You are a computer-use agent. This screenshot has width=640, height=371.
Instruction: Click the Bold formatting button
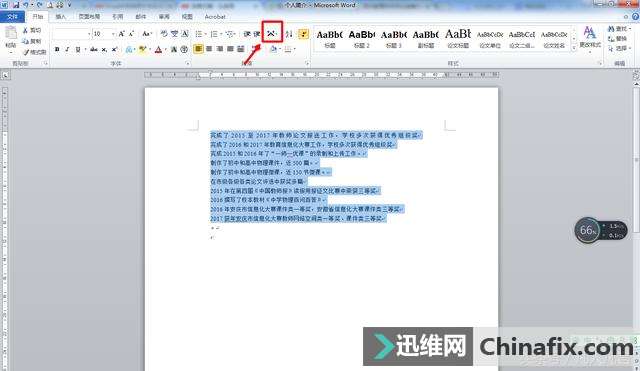pyautogui.click(x=57, y=49)
